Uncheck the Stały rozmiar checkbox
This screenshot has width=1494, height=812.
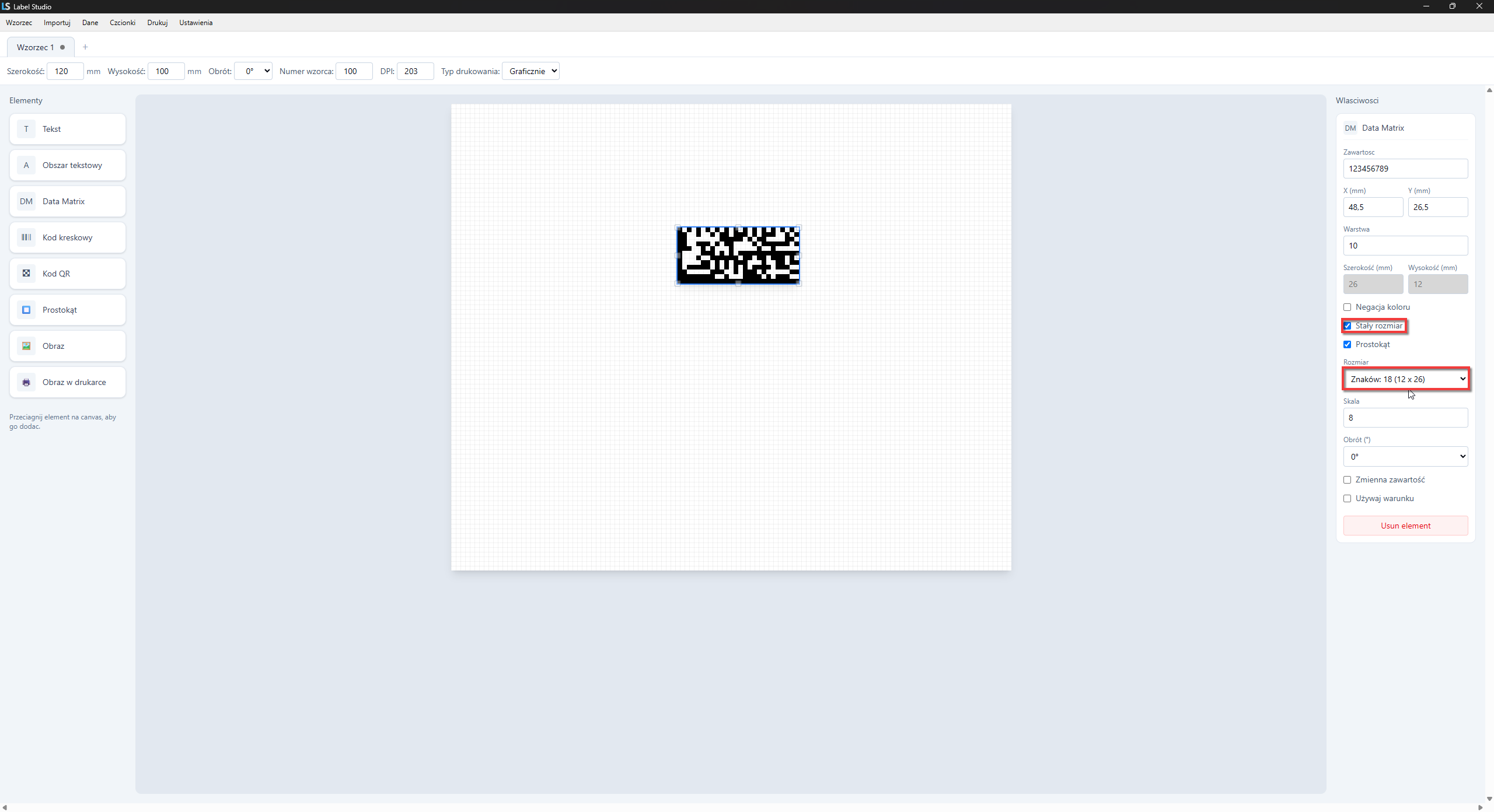[1347, 326]
